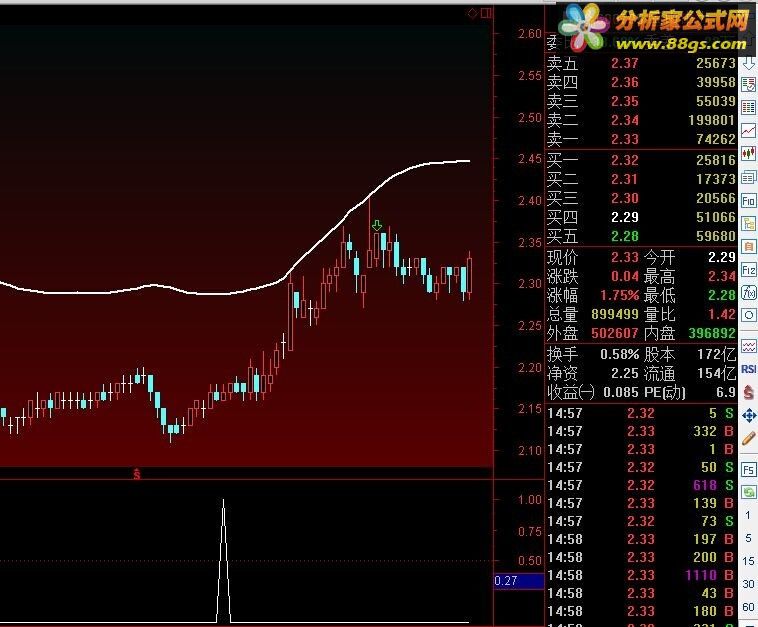
Task: Click the F12 icon in the sidebar
Action: tap(748, 270)
